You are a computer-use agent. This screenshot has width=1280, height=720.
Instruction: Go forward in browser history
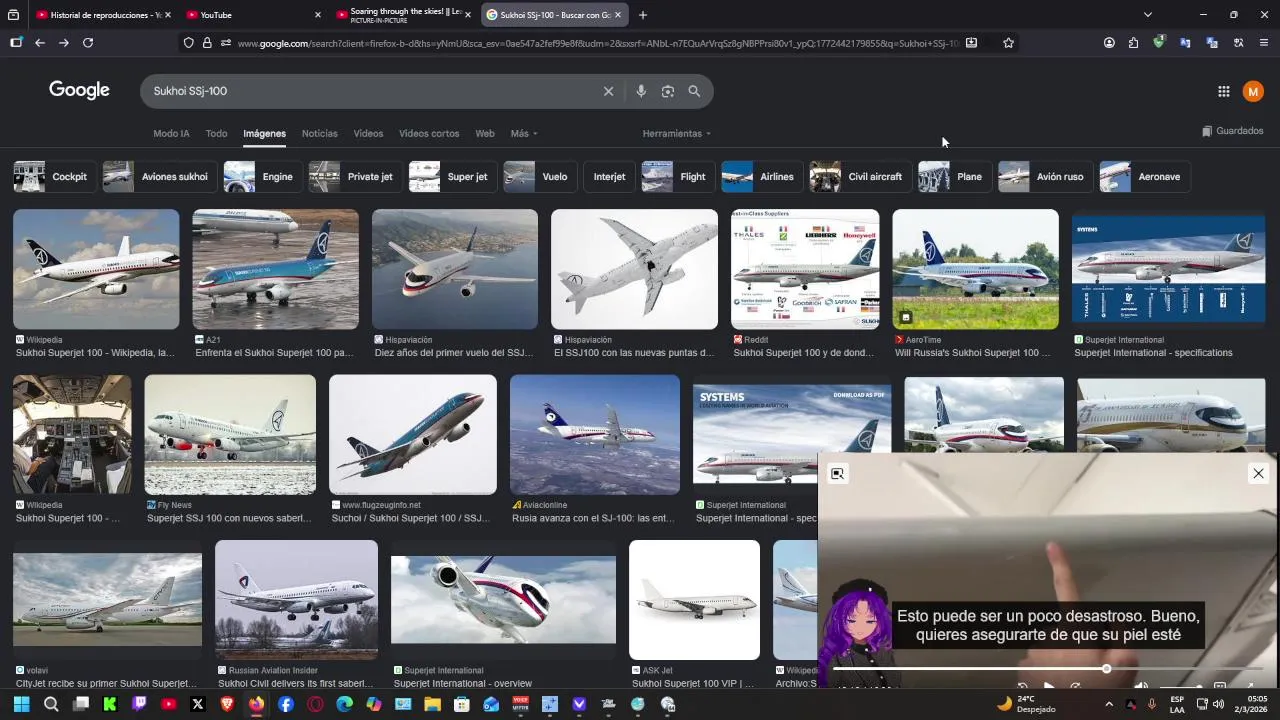(64, 43)
